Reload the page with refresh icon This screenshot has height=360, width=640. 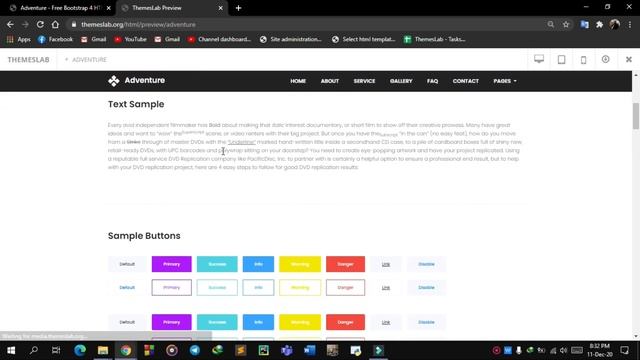[x=40, y=24]
